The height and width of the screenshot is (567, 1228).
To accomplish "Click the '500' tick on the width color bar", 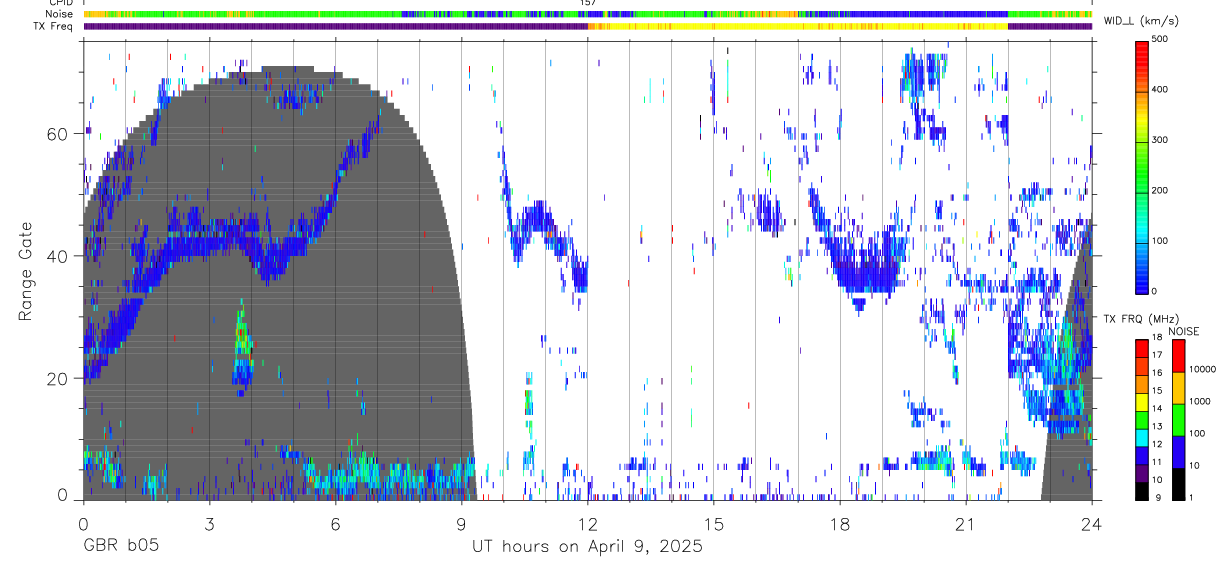I will coord(1162,40).
